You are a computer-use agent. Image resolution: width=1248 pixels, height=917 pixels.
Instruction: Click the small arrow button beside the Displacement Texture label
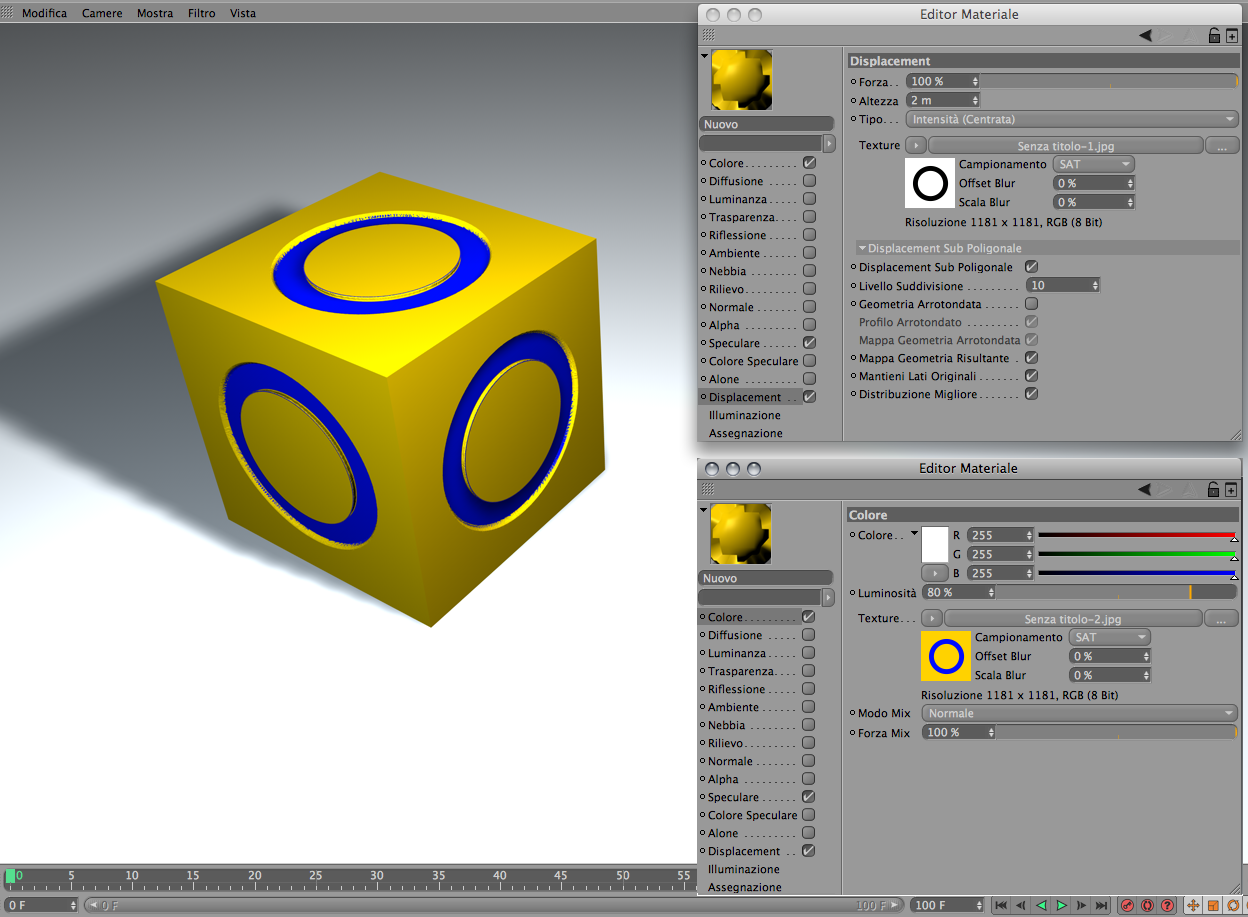point(916,146)
